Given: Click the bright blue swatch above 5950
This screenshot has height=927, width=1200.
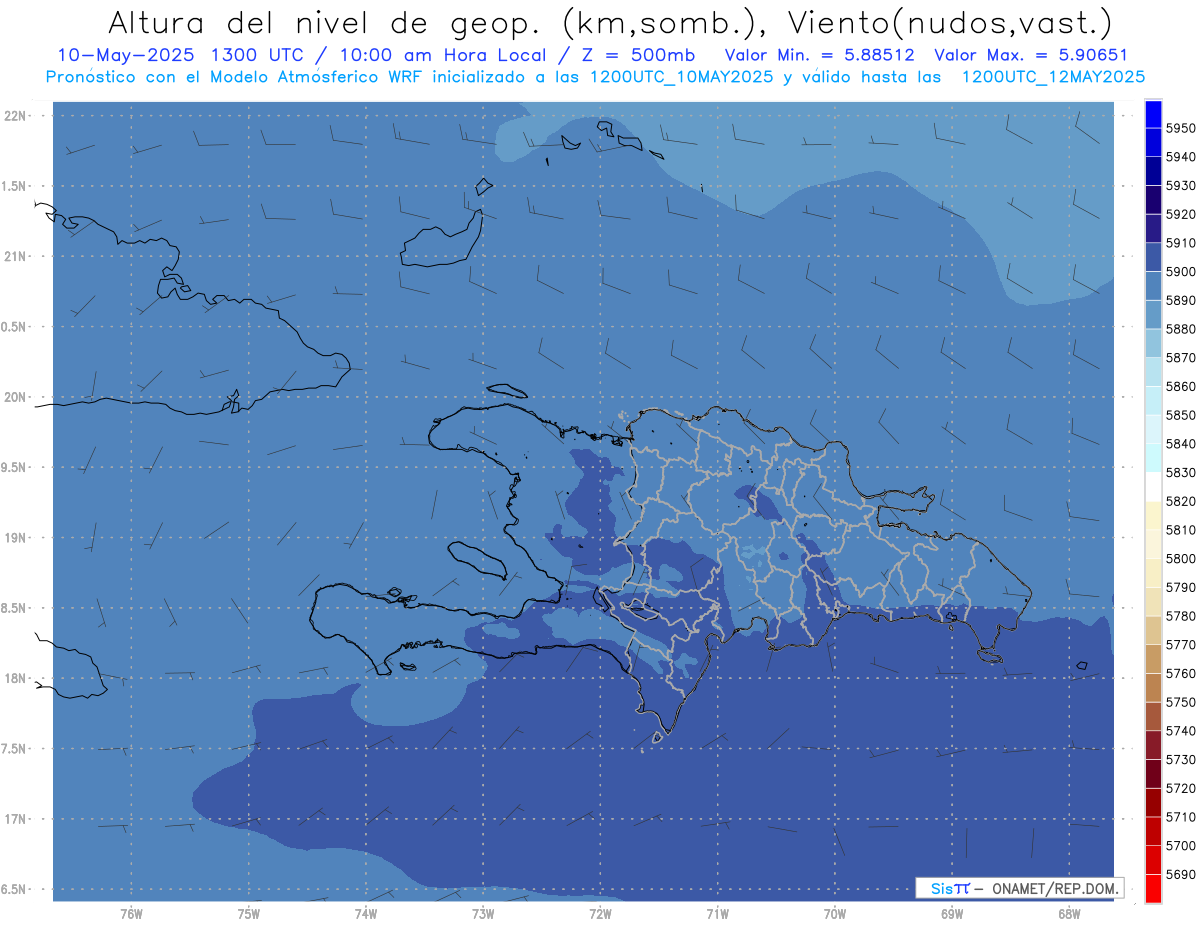Looking at the screenshot, I should (x=1152, y=114).
